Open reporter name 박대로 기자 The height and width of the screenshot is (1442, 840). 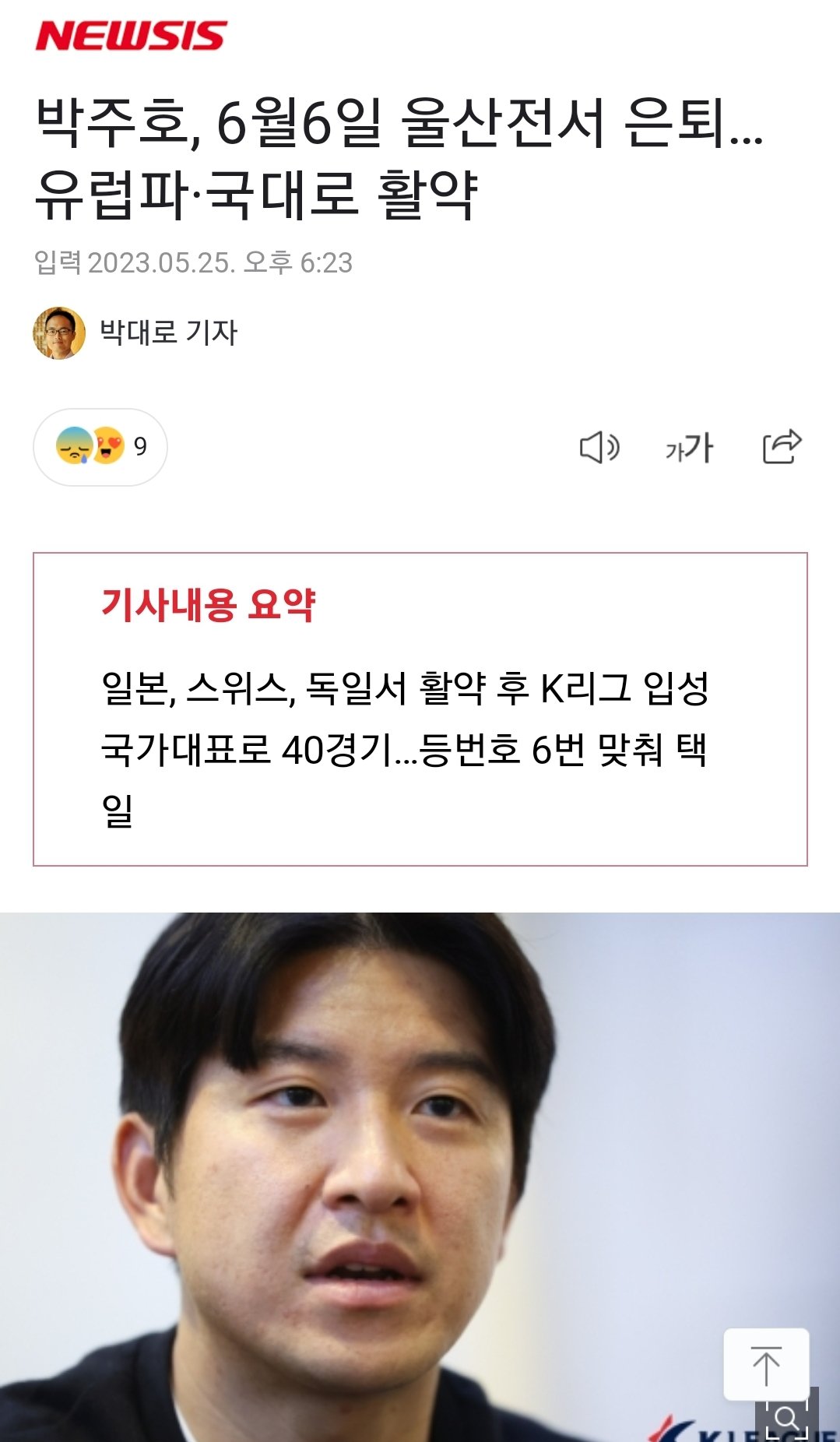point(168,332)
